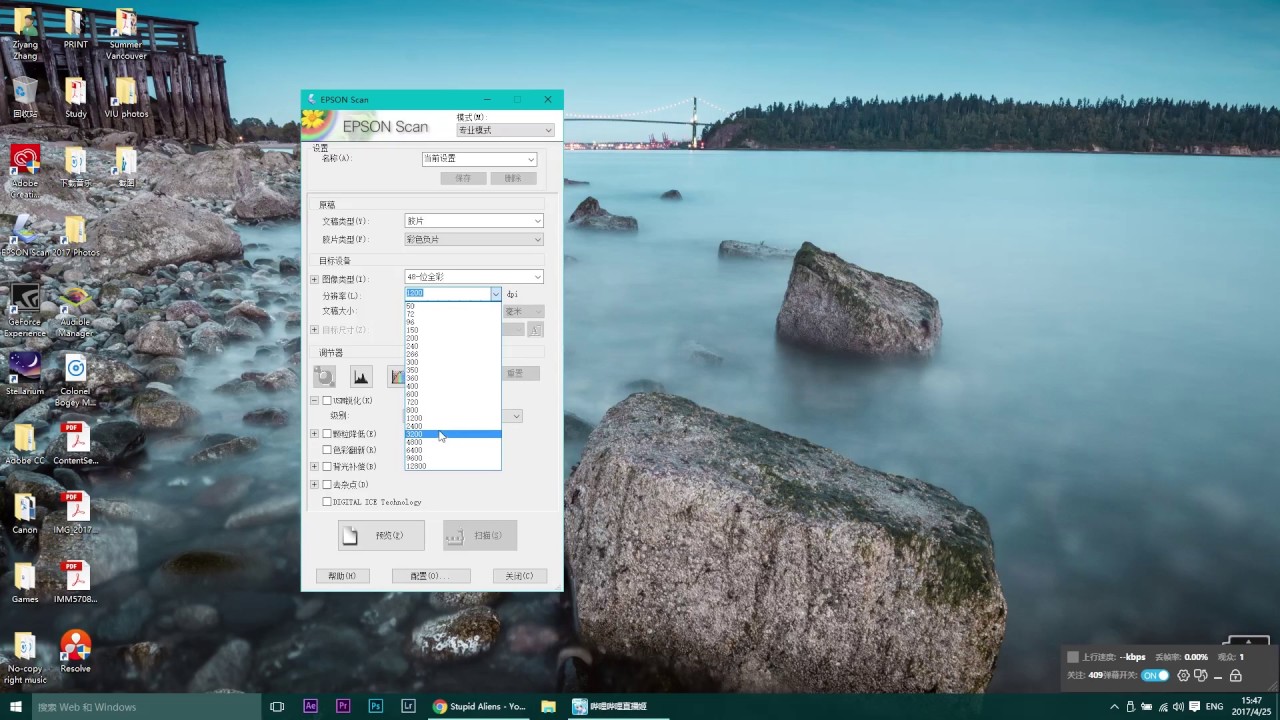This screenshot has width=1280, height=720.
Task: Click the resolution value input field
Action: [447, 294]
